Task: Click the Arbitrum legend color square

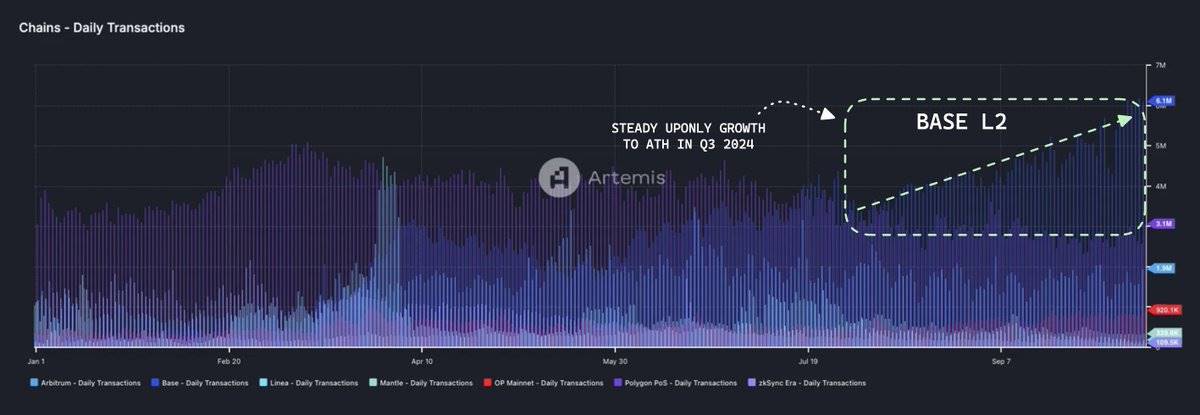Action: click(35, 382)
